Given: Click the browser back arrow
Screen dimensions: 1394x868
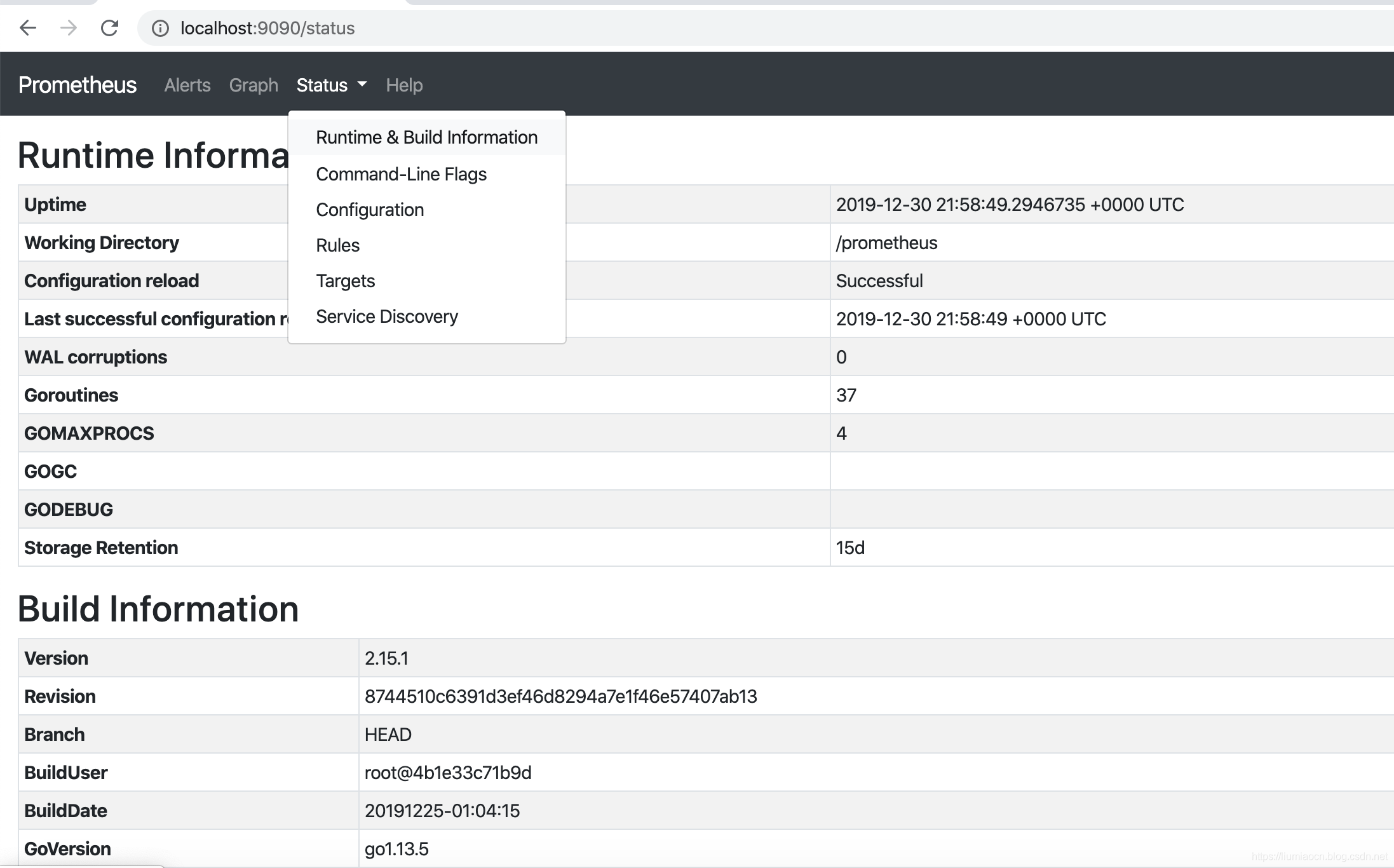Looking at the screenshot, I should coord(28,28).
